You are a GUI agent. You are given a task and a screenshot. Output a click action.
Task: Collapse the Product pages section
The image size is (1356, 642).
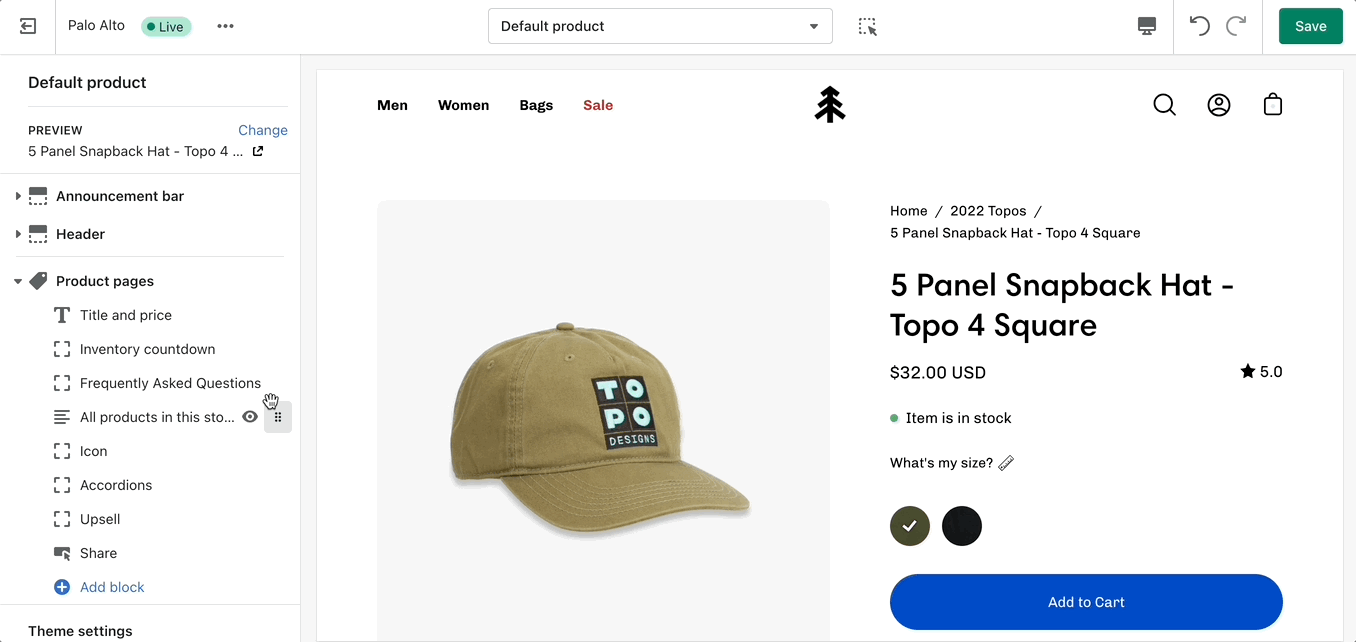pos(18,281)
